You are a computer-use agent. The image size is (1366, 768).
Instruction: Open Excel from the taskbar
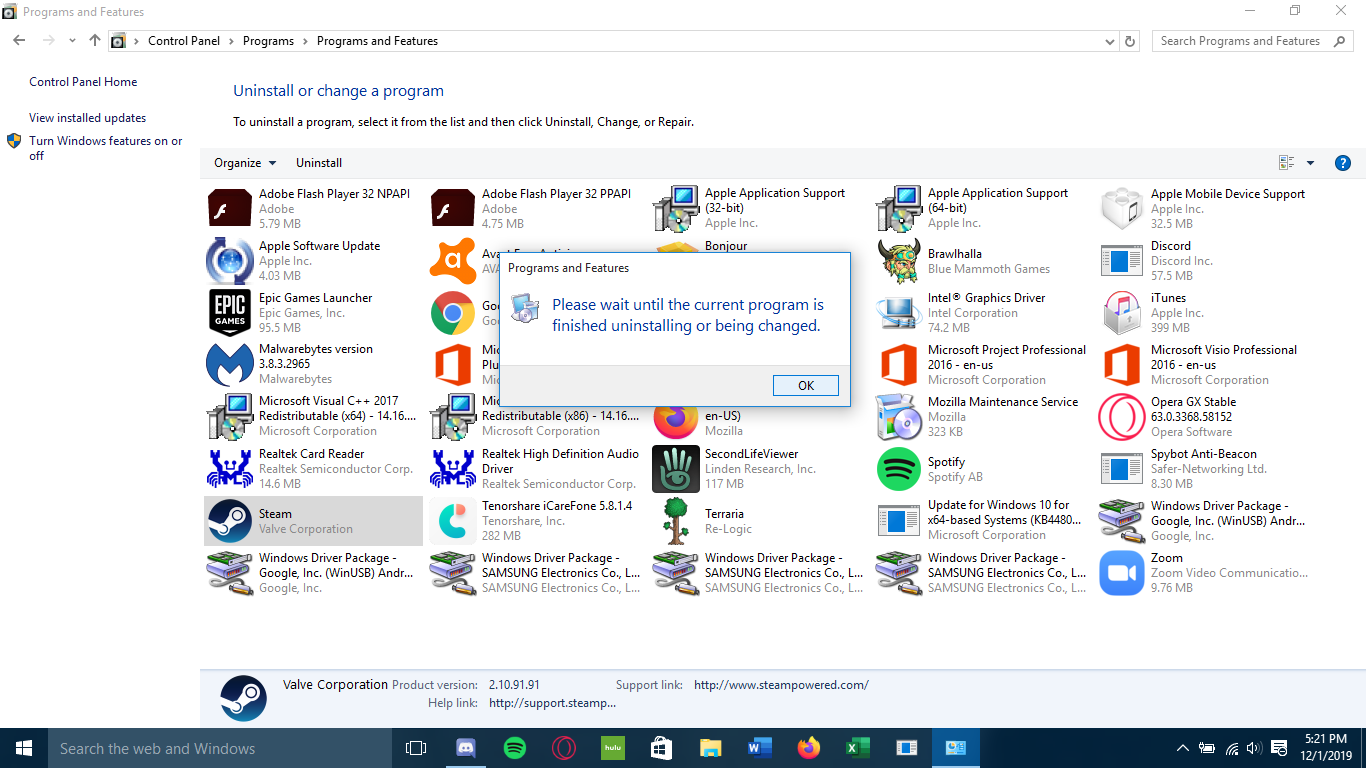pos(858,748)
